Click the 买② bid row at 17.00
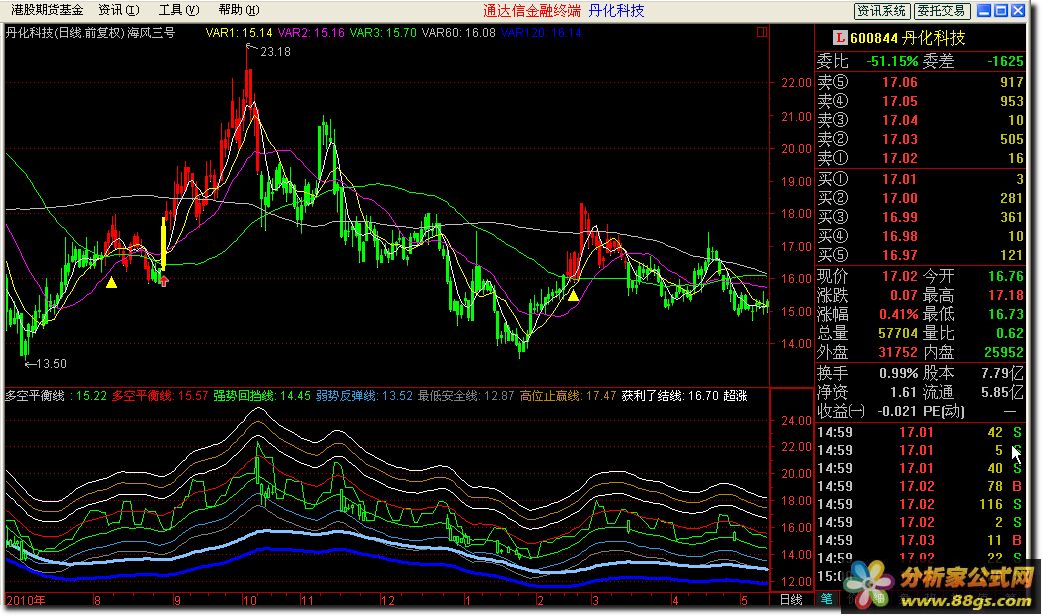 (x=921, y=198)
